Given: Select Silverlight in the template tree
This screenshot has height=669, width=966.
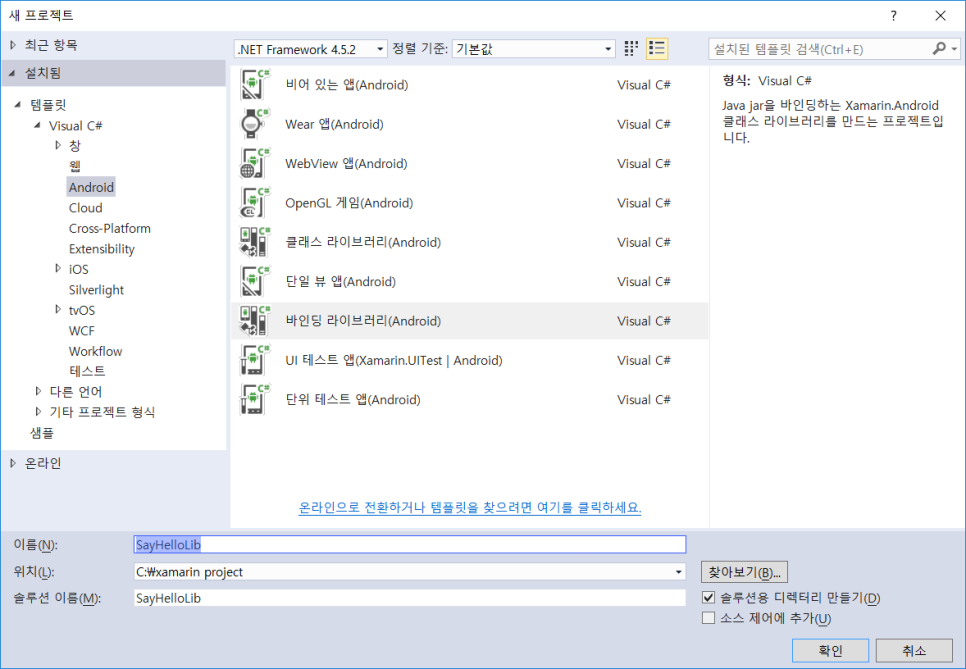Looking at the screenshot, I should (x=96, y=290).
